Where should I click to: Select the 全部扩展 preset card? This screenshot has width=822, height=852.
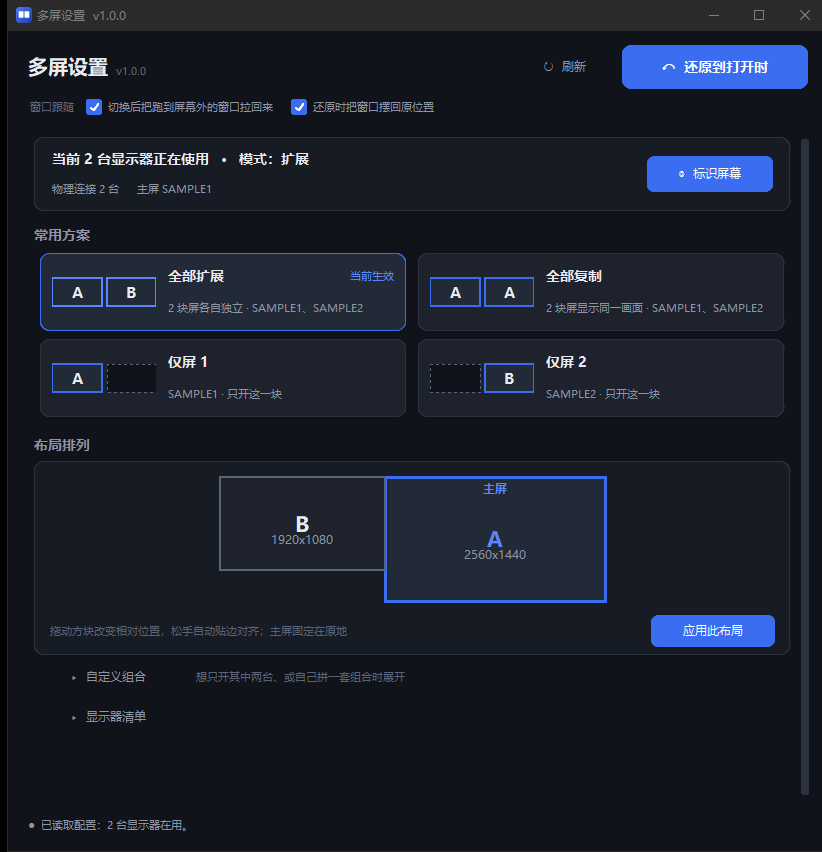click(x=223, y=292)
